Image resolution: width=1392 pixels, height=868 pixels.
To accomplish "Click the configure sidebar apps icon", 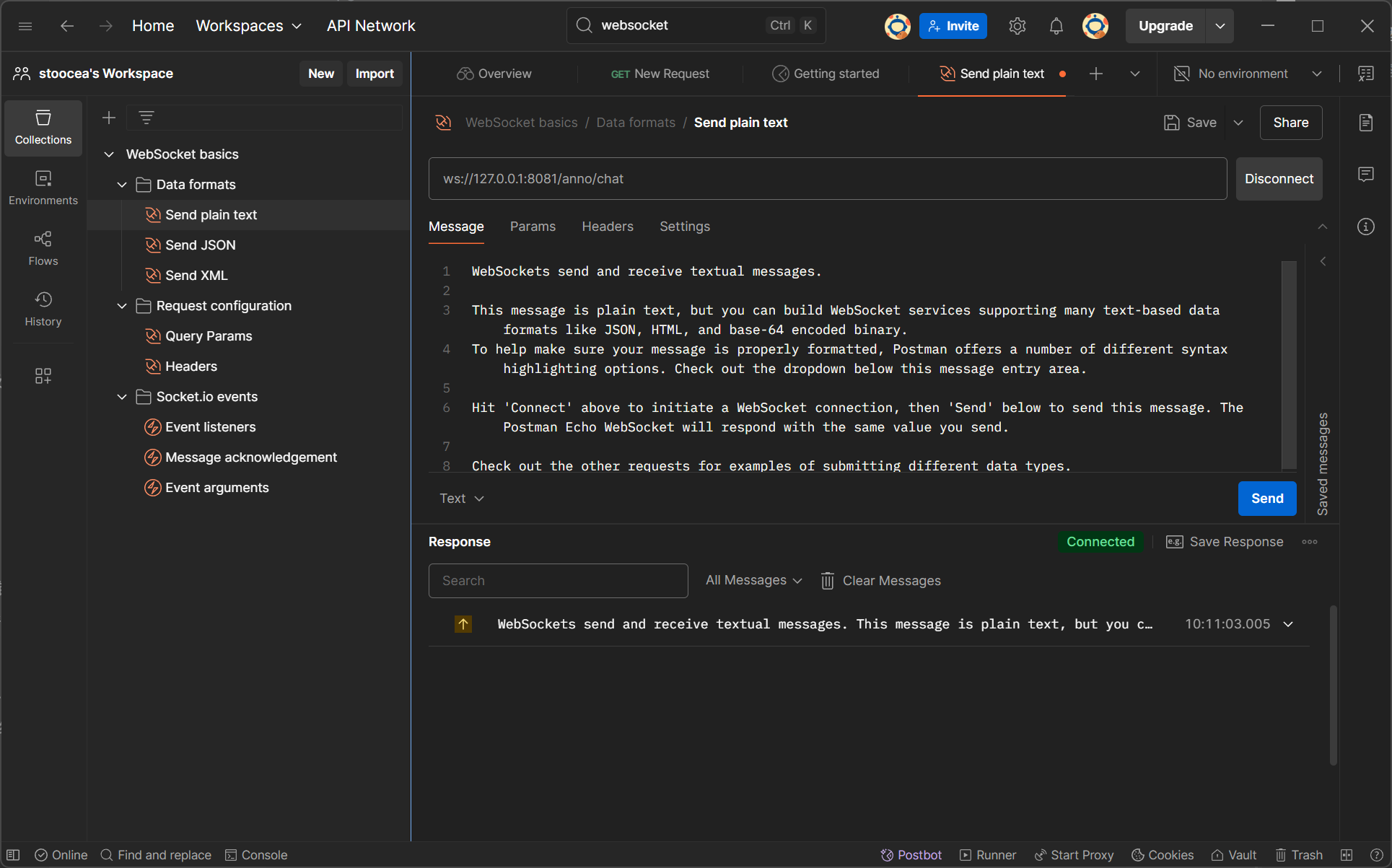I will [x=43, y=376].
